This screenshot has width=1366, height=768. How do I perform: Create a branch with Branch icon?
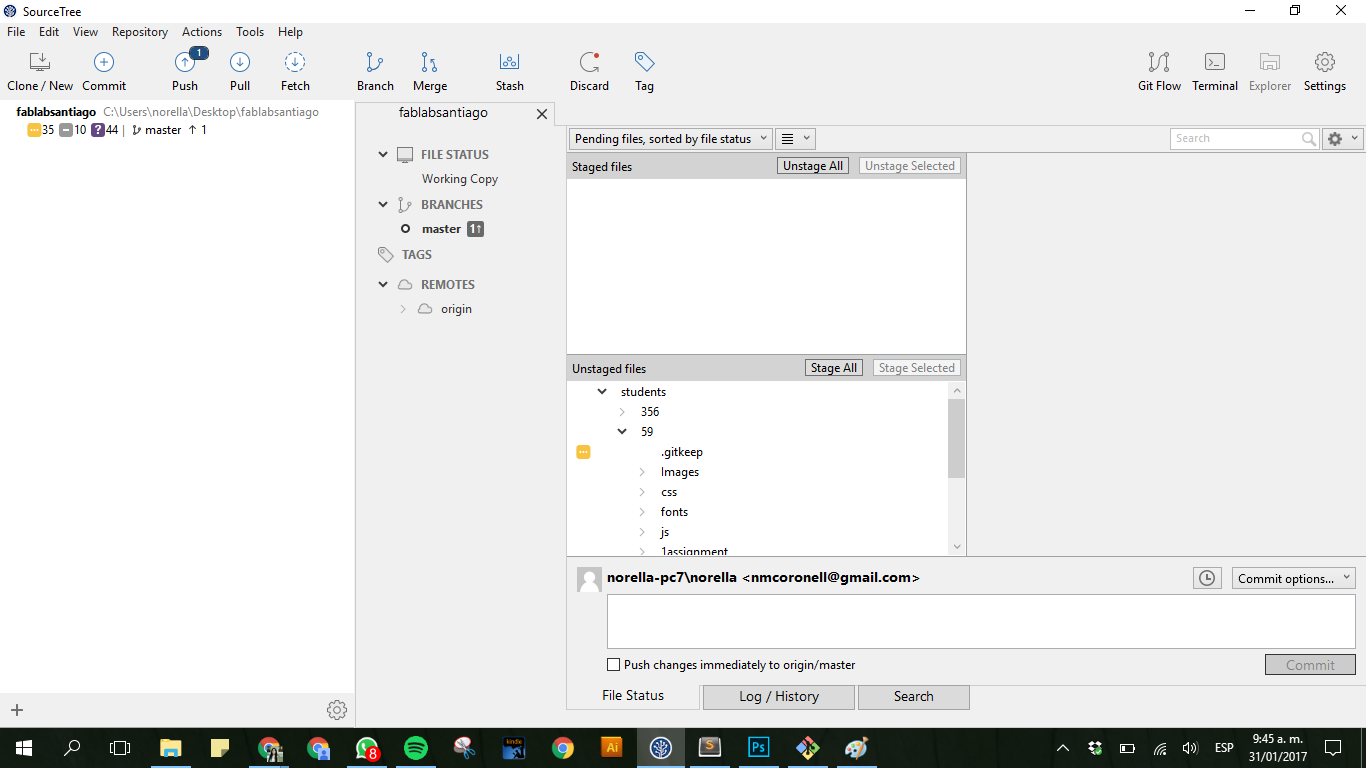pos(375,63)
